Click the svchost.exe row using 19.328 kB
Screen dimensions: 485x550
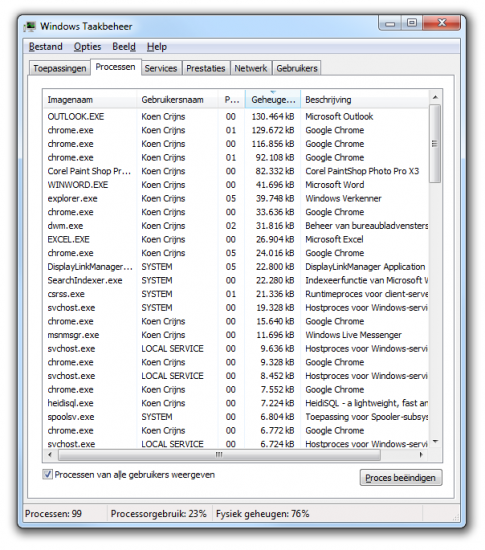[x=236, y=308]
